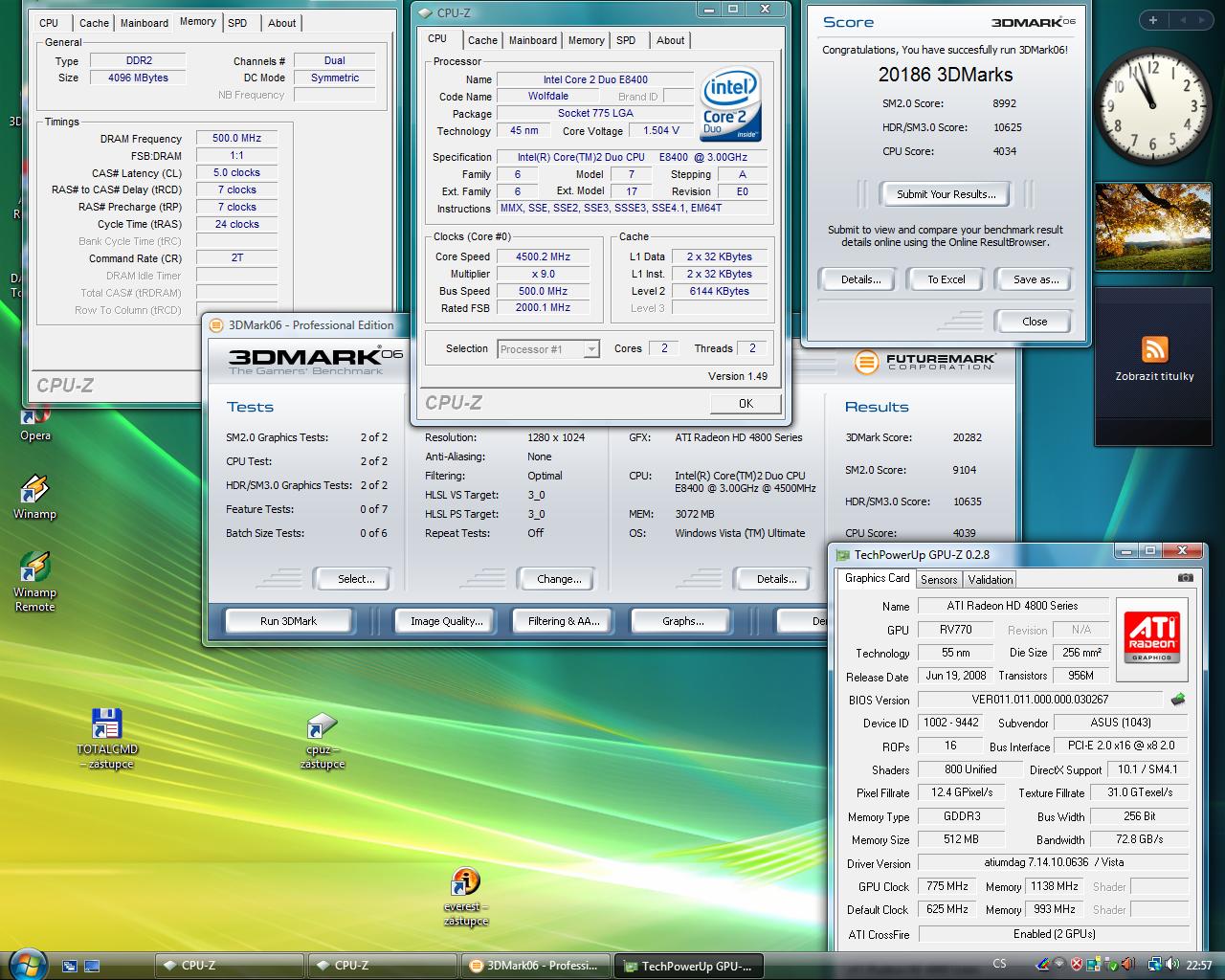The height and width of the screenshot is (980, 1225).
Task: Select Graphics Card tab in GPU-Z
Action: point(877,578)
